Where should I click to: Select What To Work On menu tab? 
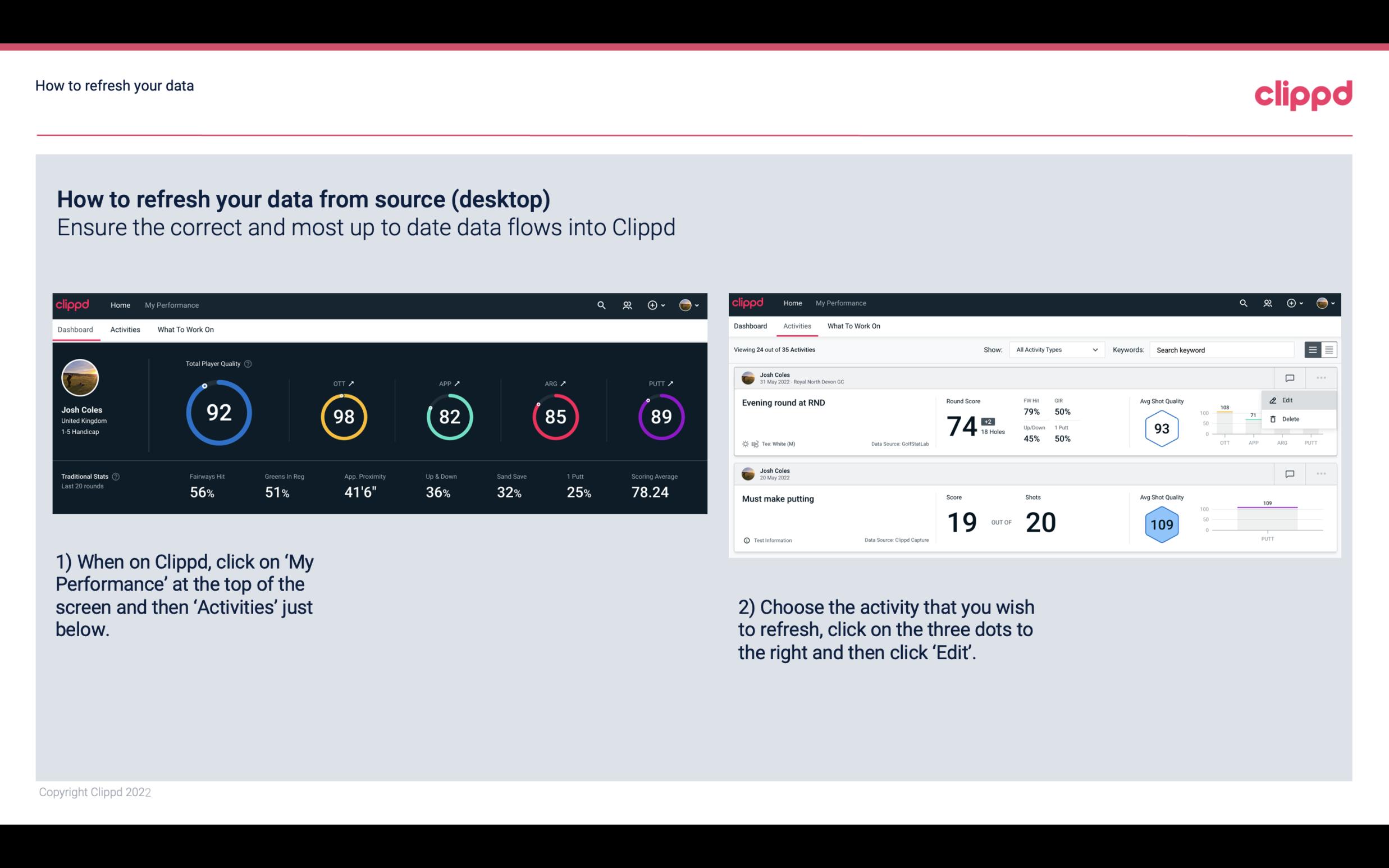[185, 329]
